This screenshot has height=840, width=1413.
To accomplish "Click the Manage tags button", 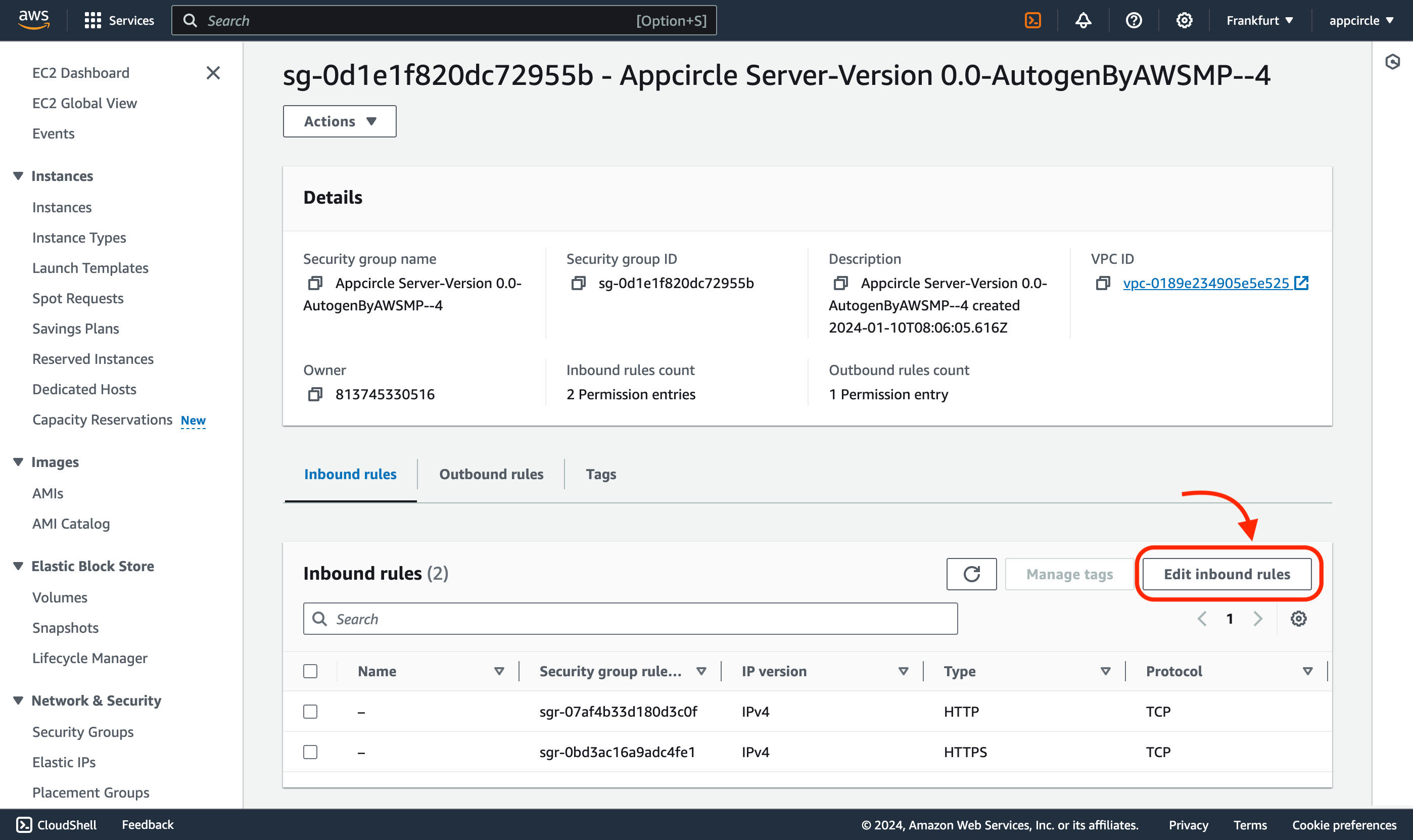I will point(1069,574).
